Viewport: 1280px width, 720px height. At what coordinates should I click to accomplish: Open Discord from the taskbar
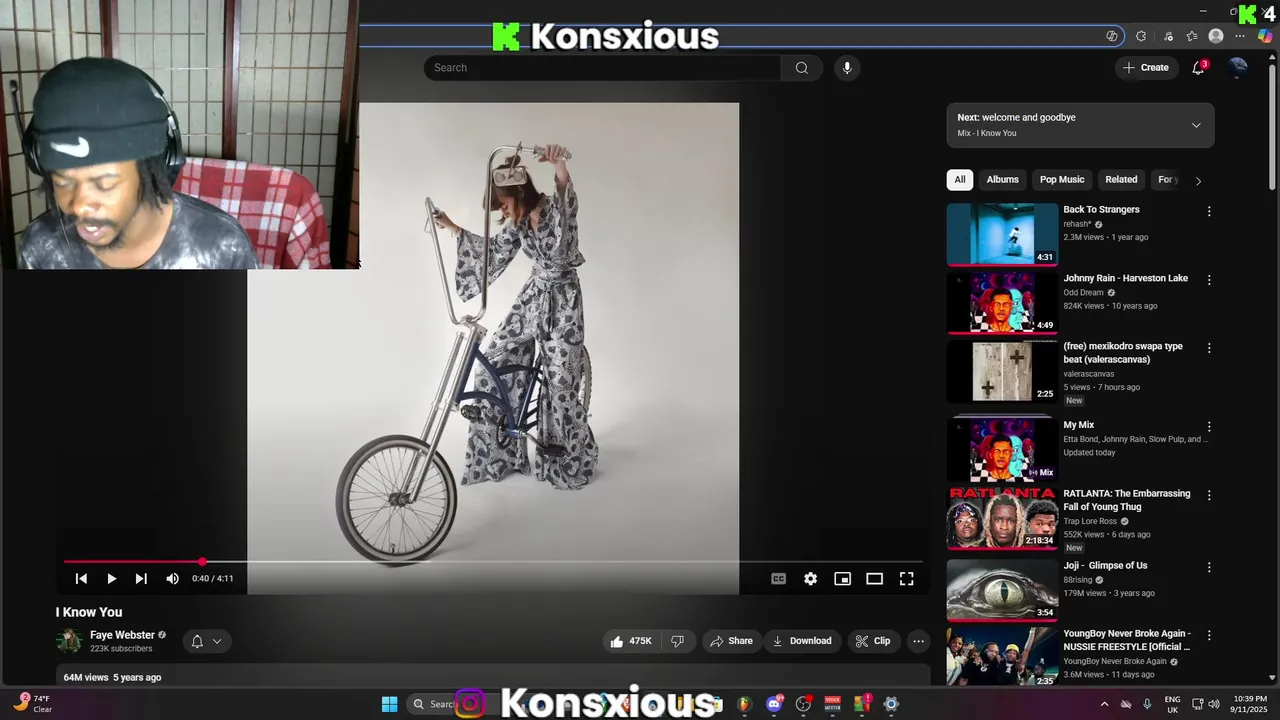pyautogui.click(x=774, y=704)
